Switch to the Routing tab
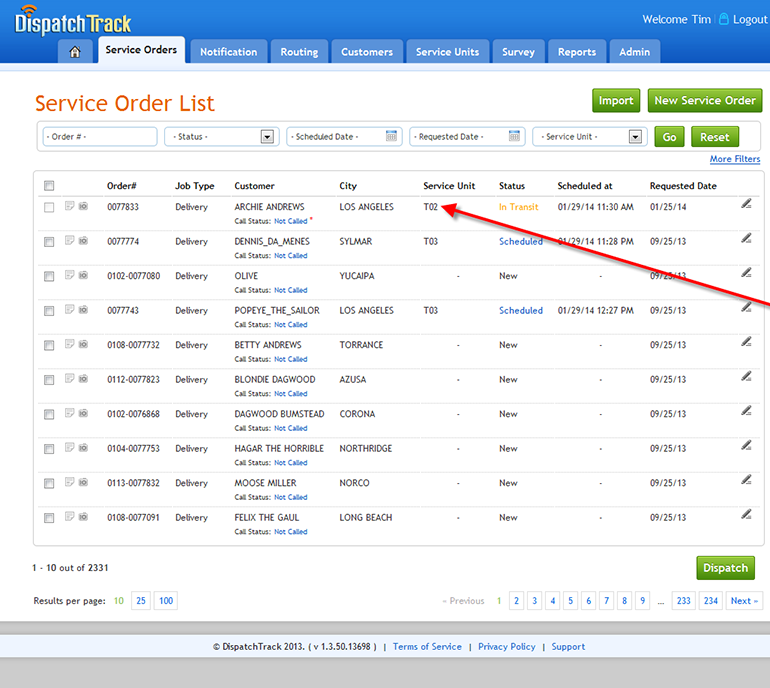Viewport: 770px width, 688px height. pyautogui.click(x=299, y=52)
